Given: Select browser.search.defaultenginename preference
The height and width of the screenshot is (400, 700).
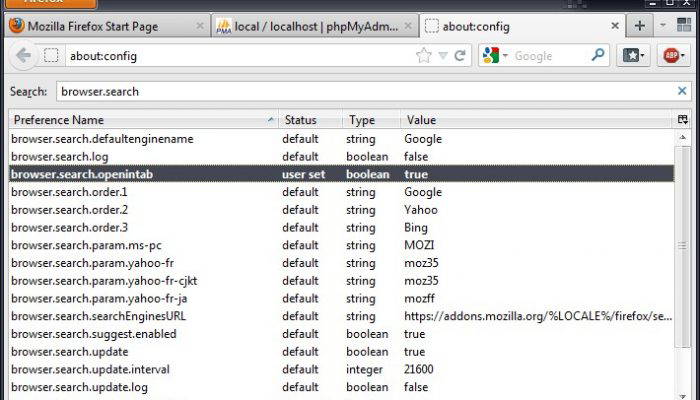Looking at the screenshot, I should tap(102, 139).
